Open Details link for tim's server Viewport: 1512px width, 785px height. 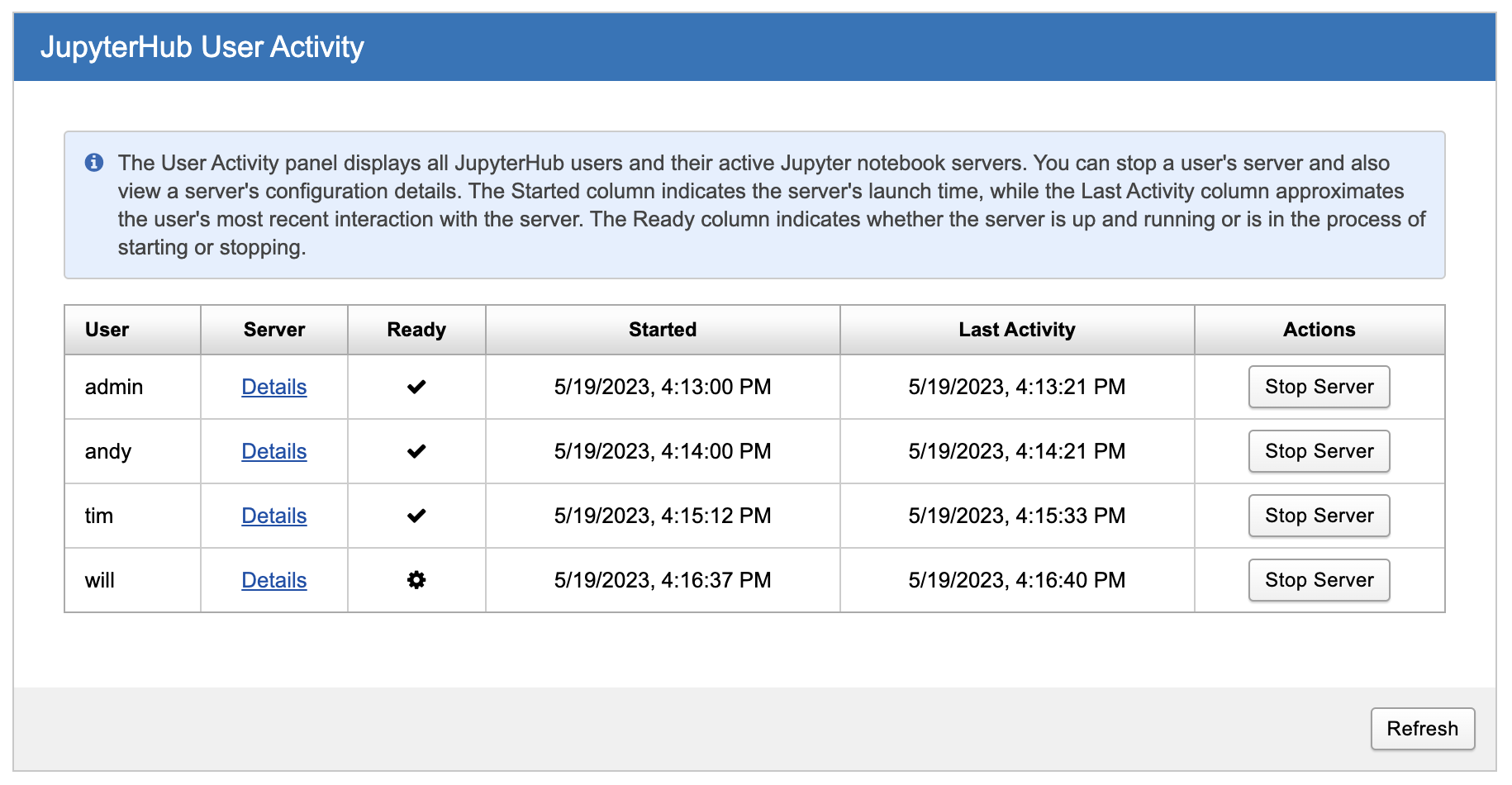tap(273, 516)
